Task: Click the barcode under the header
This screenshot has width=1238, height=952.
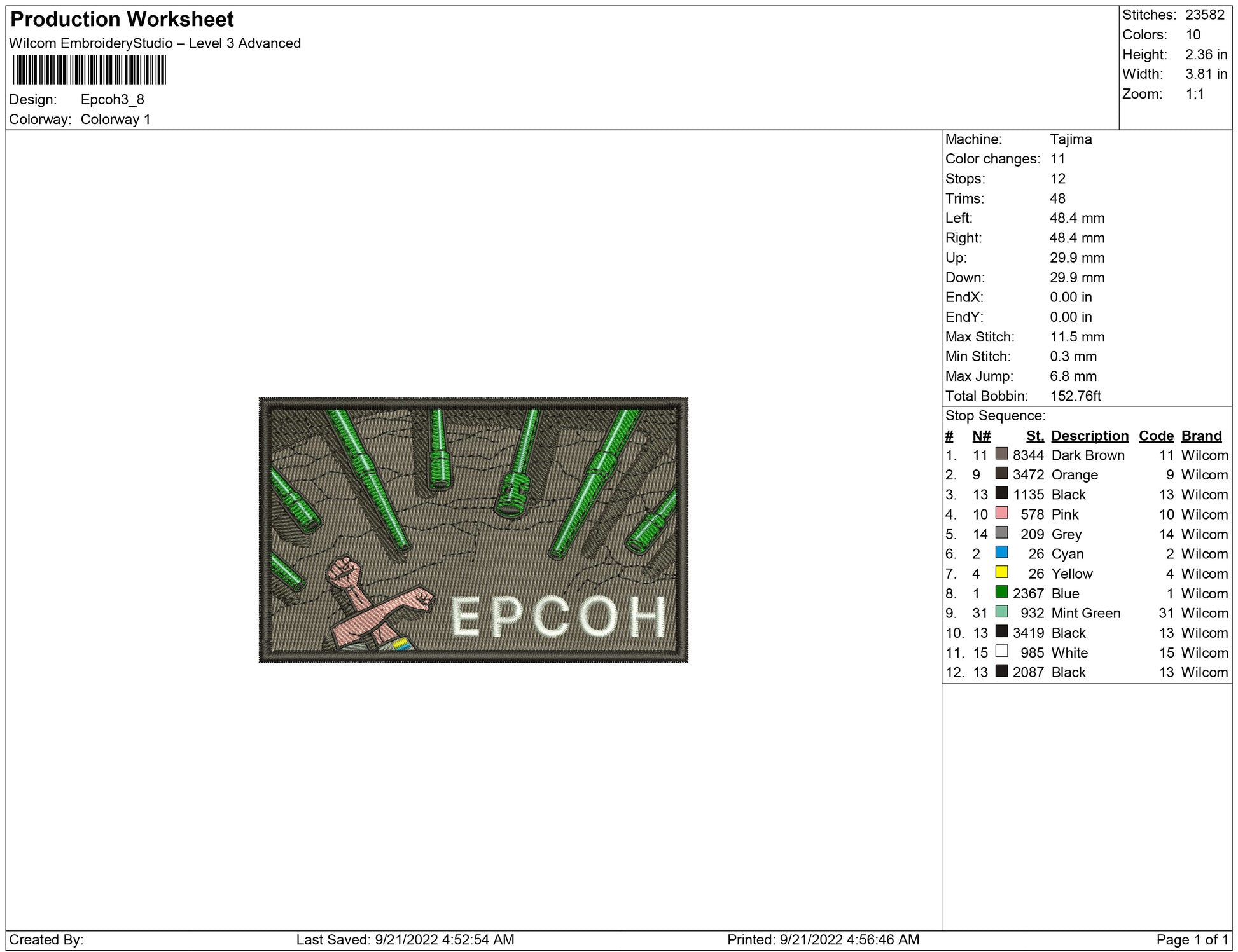Action: tap(89, 70)
